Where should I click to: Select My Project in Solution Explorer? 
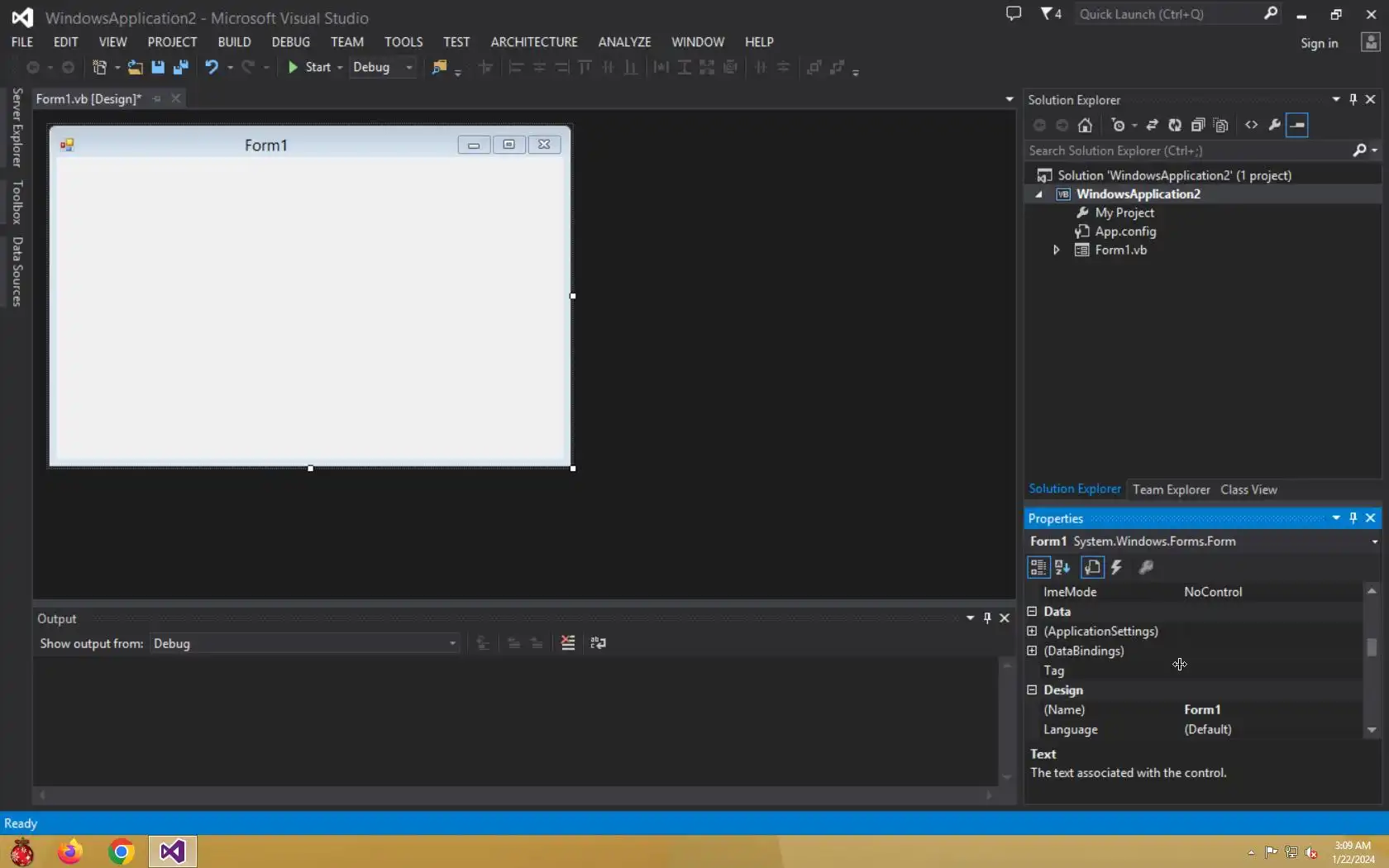tap(1124, 212)
